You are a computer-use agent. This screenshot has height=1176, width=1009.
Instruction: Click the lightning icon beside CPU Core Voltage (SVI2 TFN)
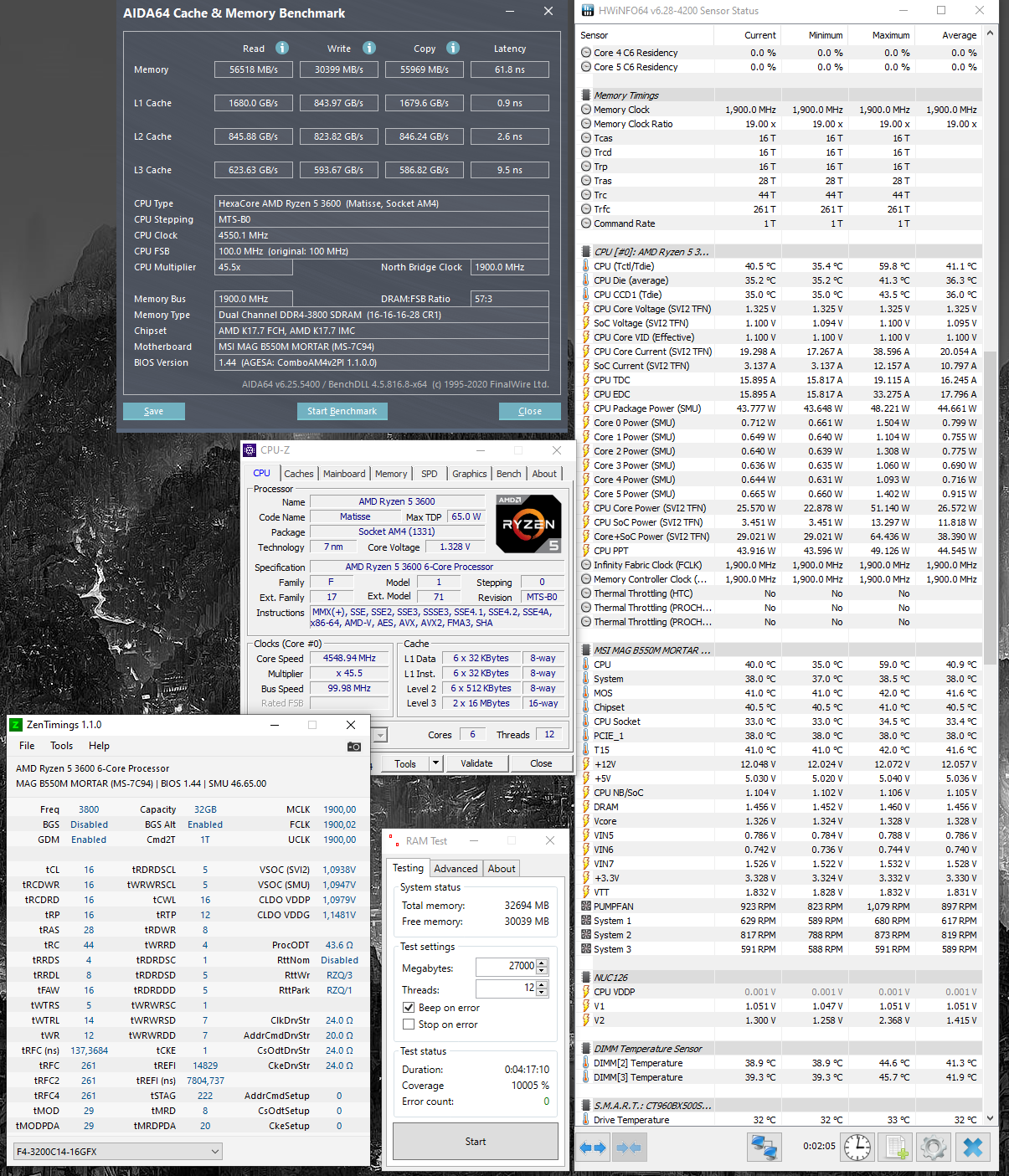click(x=586, y=309)
